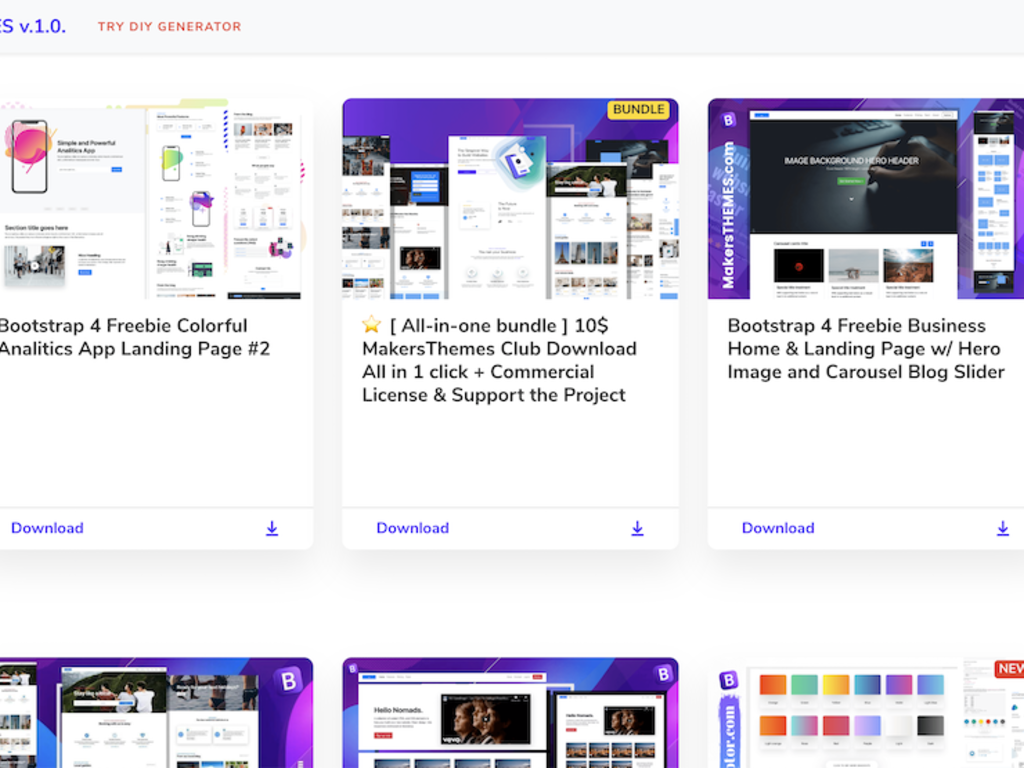This screenshot has width=1024, height=768.
Task: Click the yellow BUNDLE badge
Action: (x=638, y=109)
